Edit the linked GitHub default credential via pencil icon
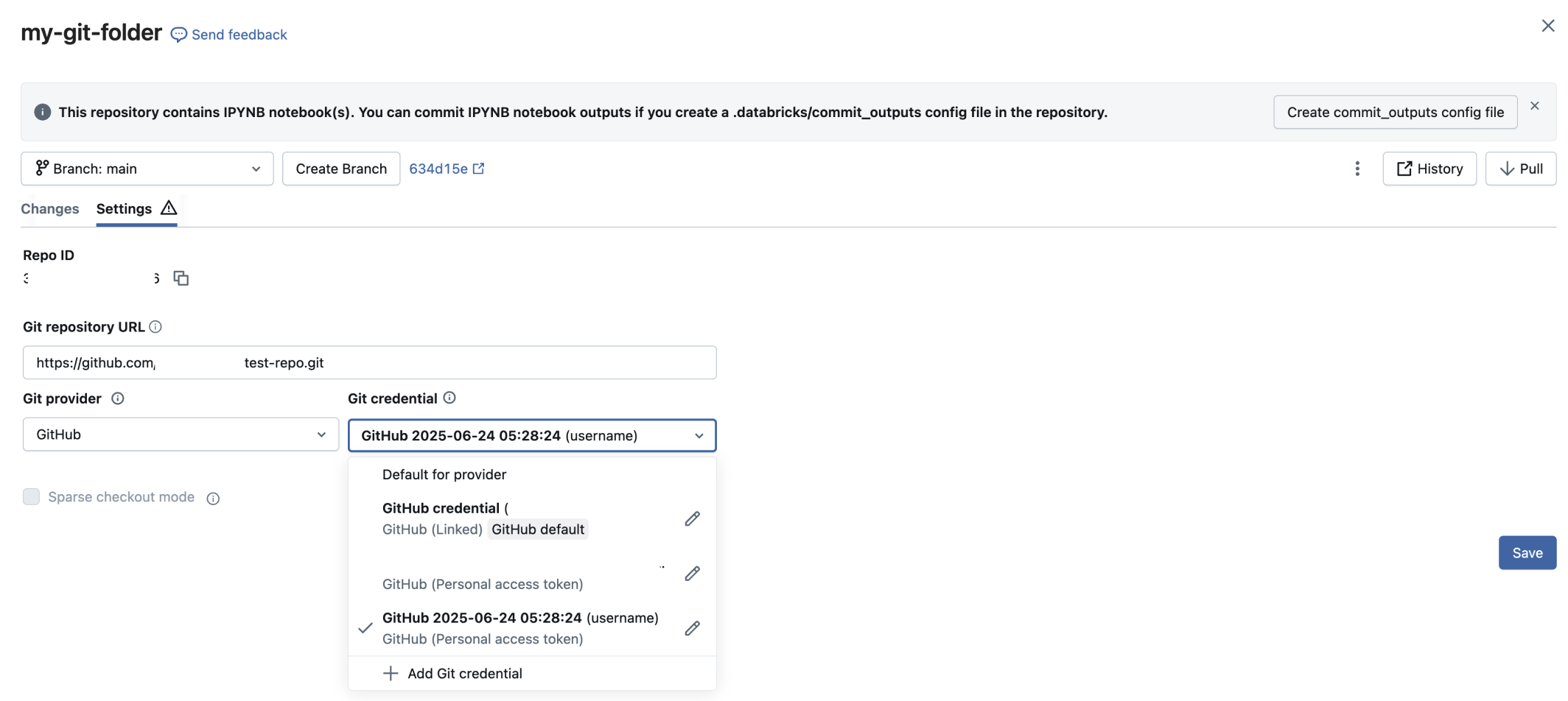This screenshot has height=701, width=1568. (692, 518)
